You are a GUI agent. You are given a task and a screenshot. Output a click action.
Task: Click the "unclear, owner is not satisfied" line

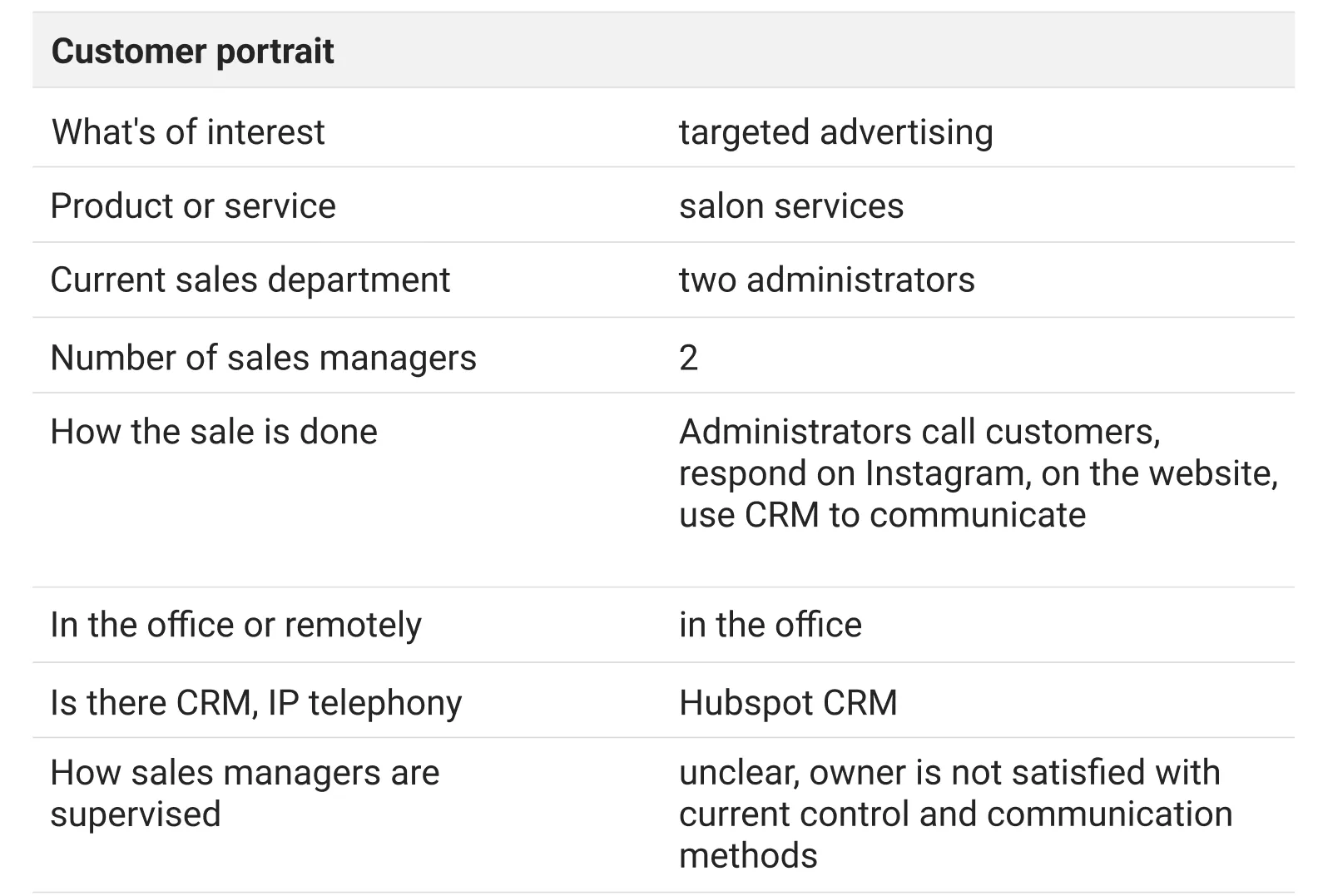(x=949, y=774)
